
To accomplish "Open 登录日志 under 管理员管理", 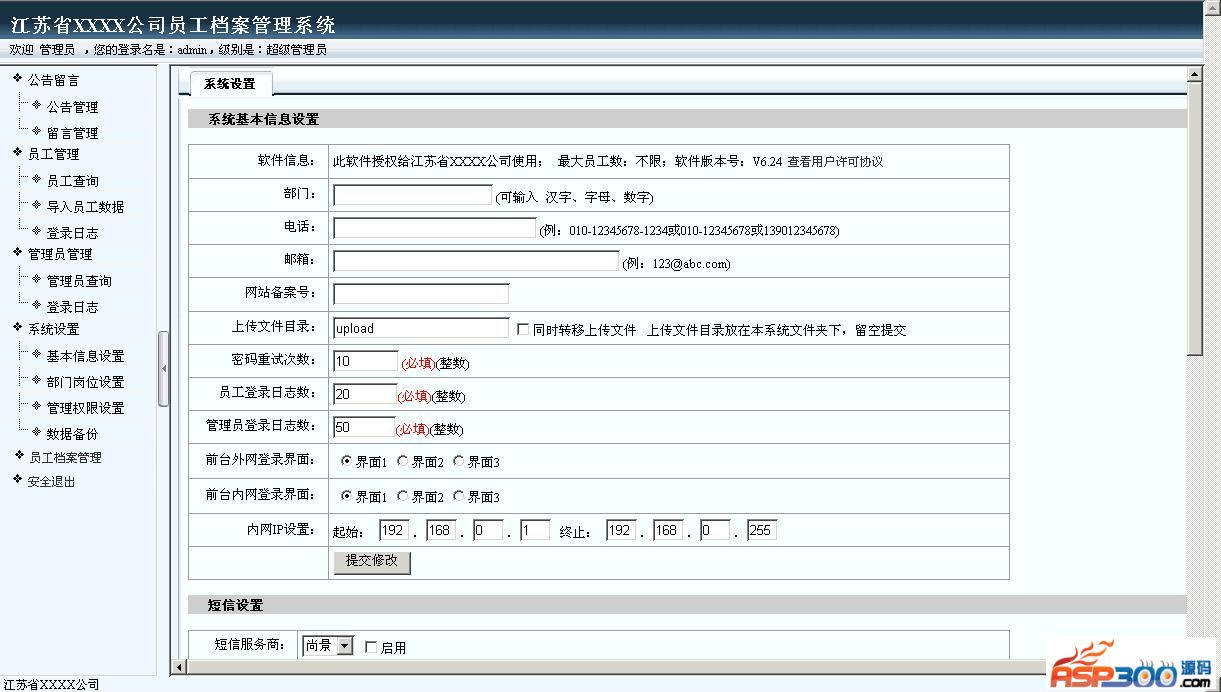I will 72,307.
